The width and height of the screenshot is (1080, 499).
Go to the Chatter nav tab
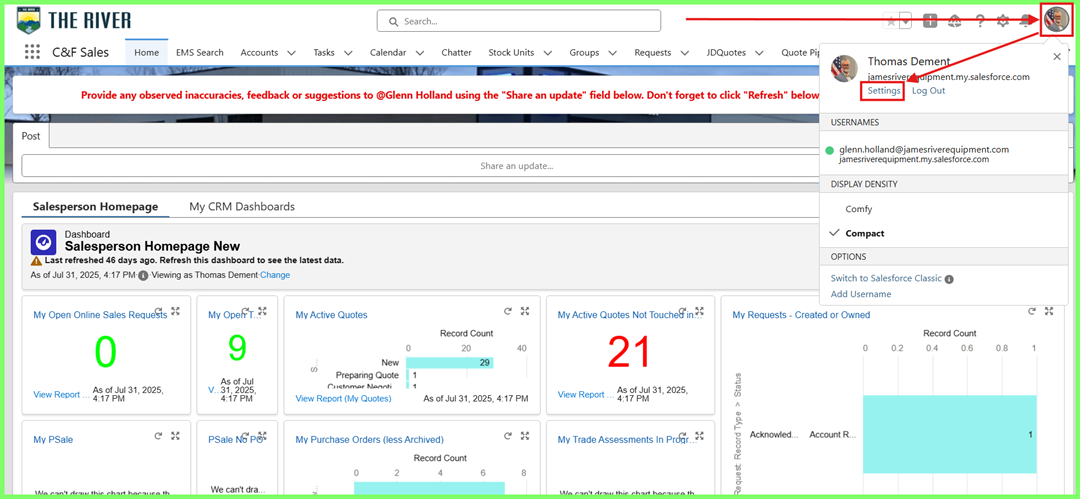click(456, 53)
